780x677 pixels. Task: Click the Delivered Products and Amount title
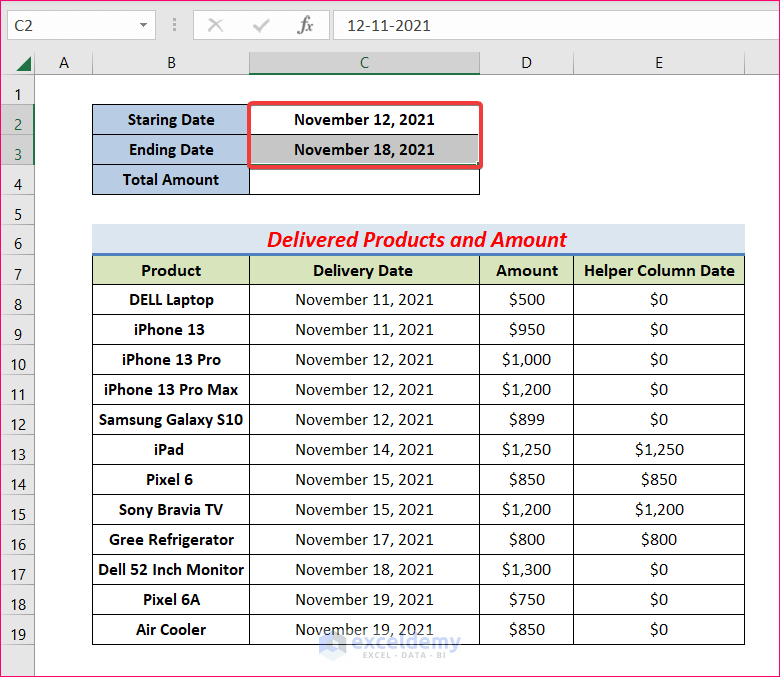417,240
